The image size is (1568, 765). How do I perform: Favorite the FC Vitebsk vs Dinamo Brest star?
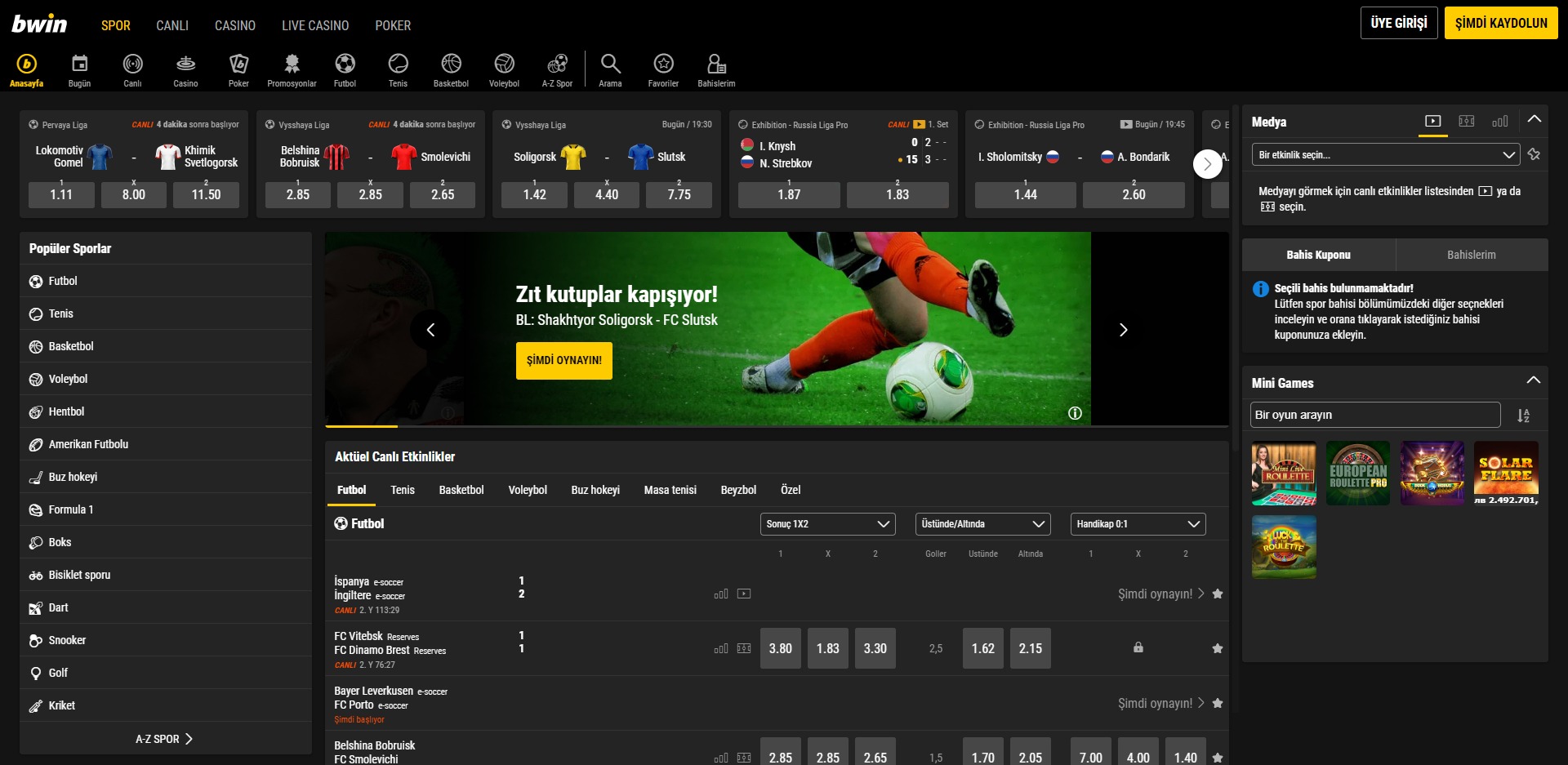click(x=1218, y=648)
